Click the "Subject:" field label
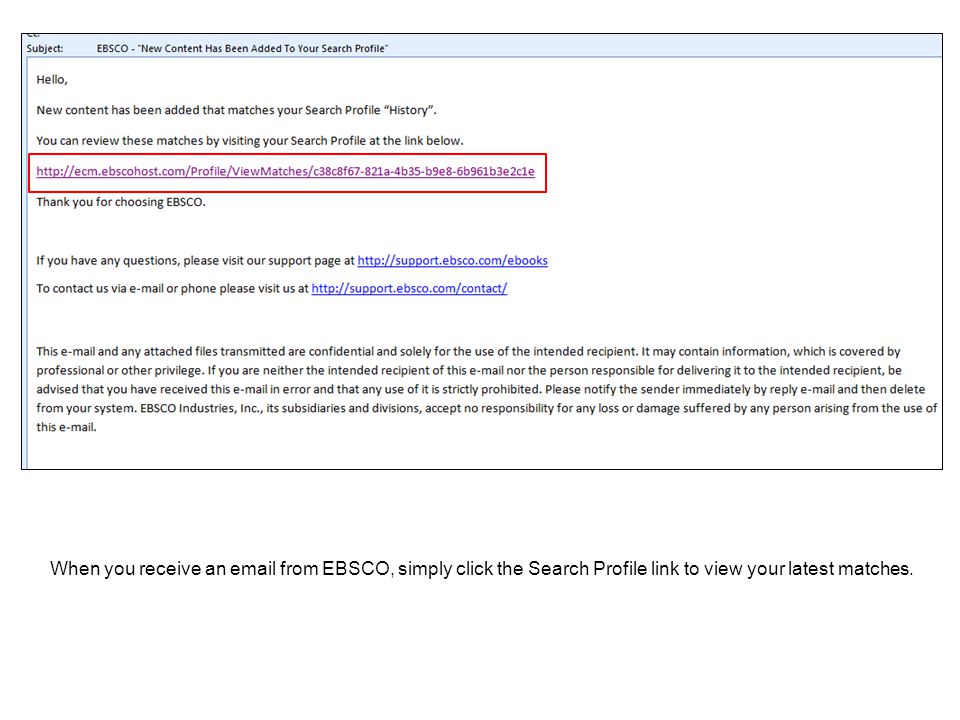 45,48
